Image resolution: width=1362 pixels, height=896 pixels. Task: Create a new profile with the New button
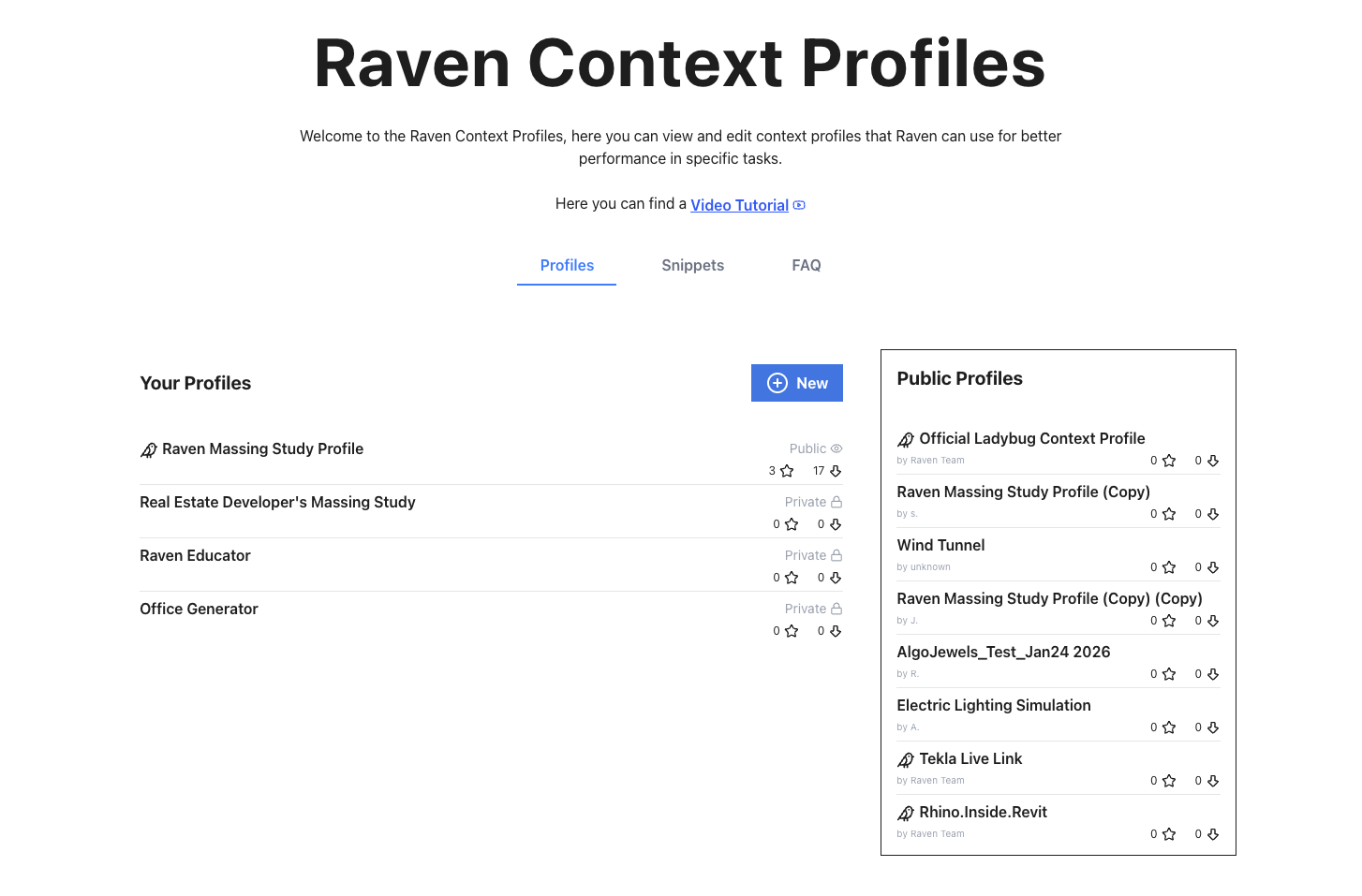797,383
